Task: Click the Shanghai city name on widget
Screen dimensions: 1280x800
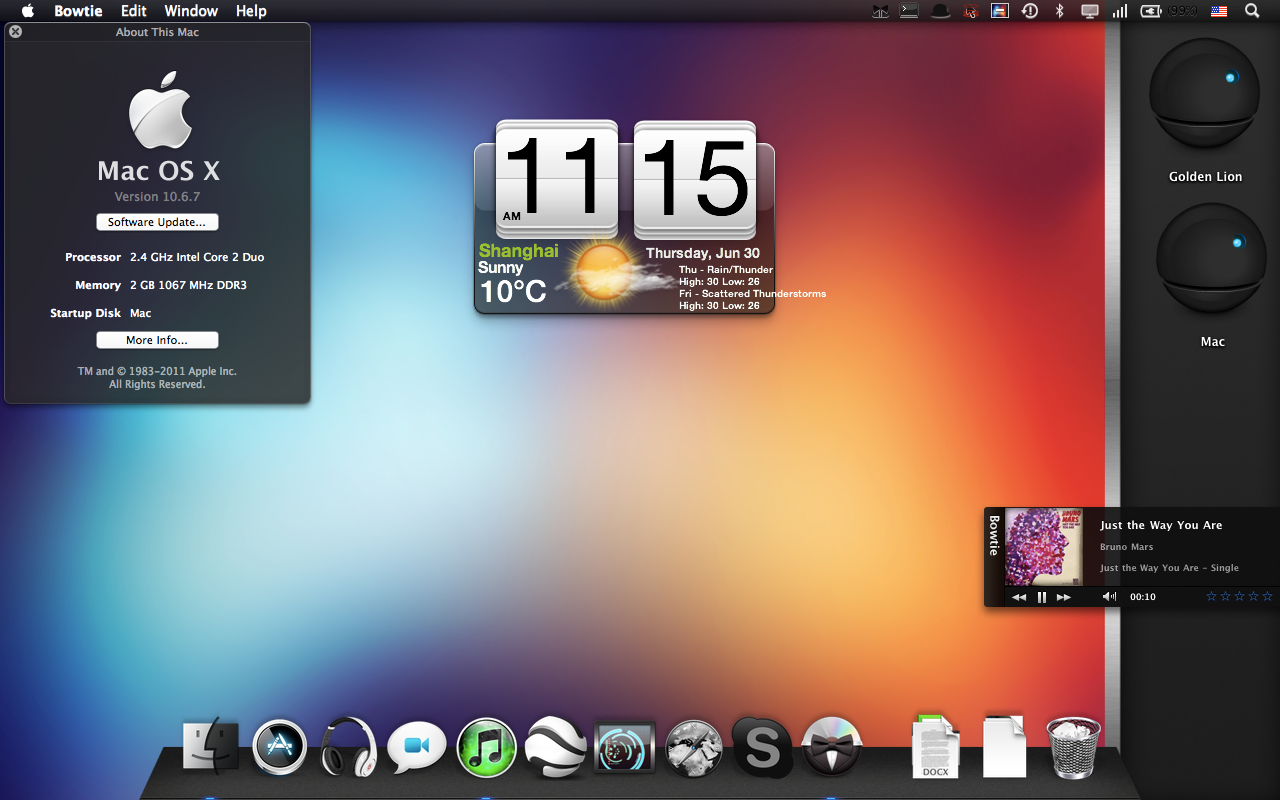Action: pos(518,251)
